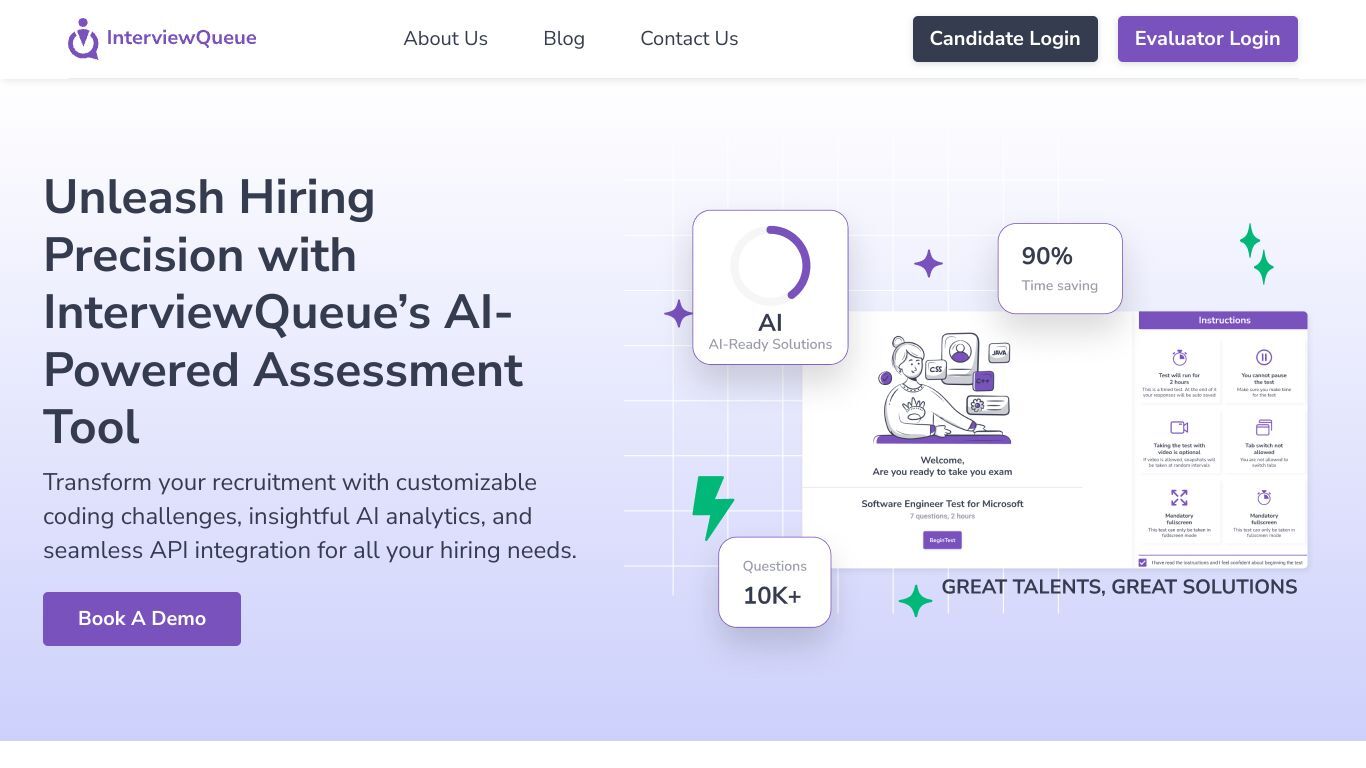The height and width of the screenshot is (768, 1366).
Task: Click the Book A Demo button
Action: (142, 619)
